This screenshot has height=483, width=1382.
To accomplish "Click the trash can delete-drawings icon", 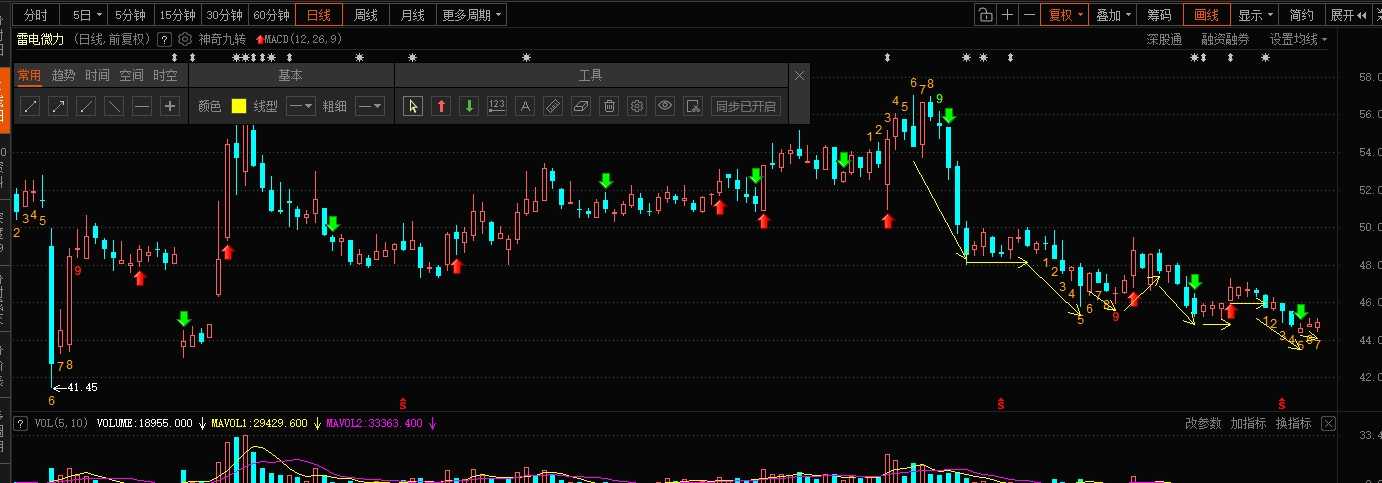I will click(608, 106).
